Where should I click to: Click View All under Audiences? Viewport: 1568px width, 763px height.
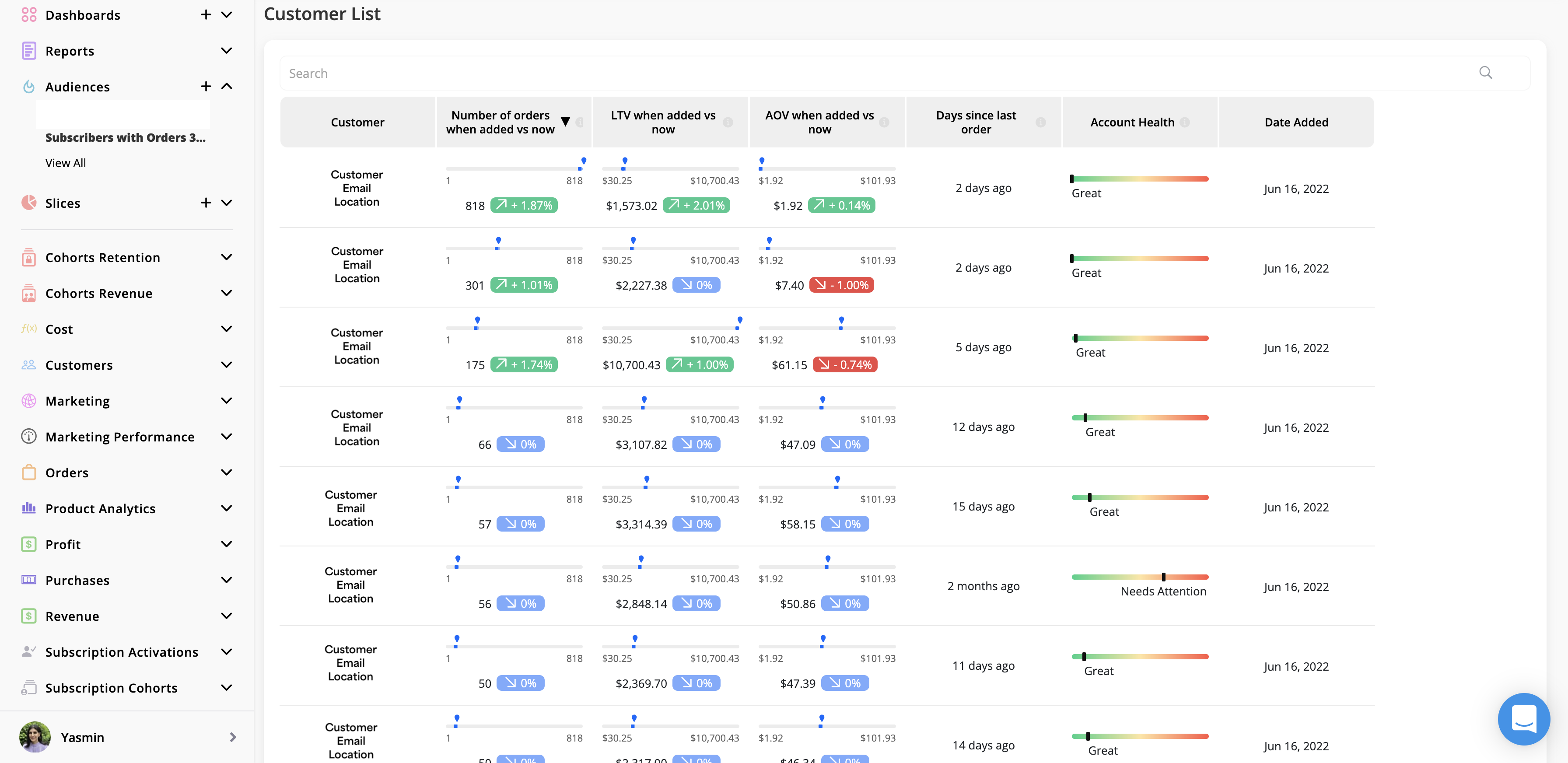tap(66, 163)
